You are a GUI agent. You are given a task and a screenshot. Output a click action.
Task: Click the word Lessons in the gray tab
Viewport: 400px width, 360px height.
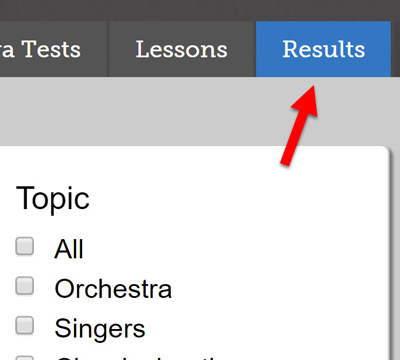182,49
